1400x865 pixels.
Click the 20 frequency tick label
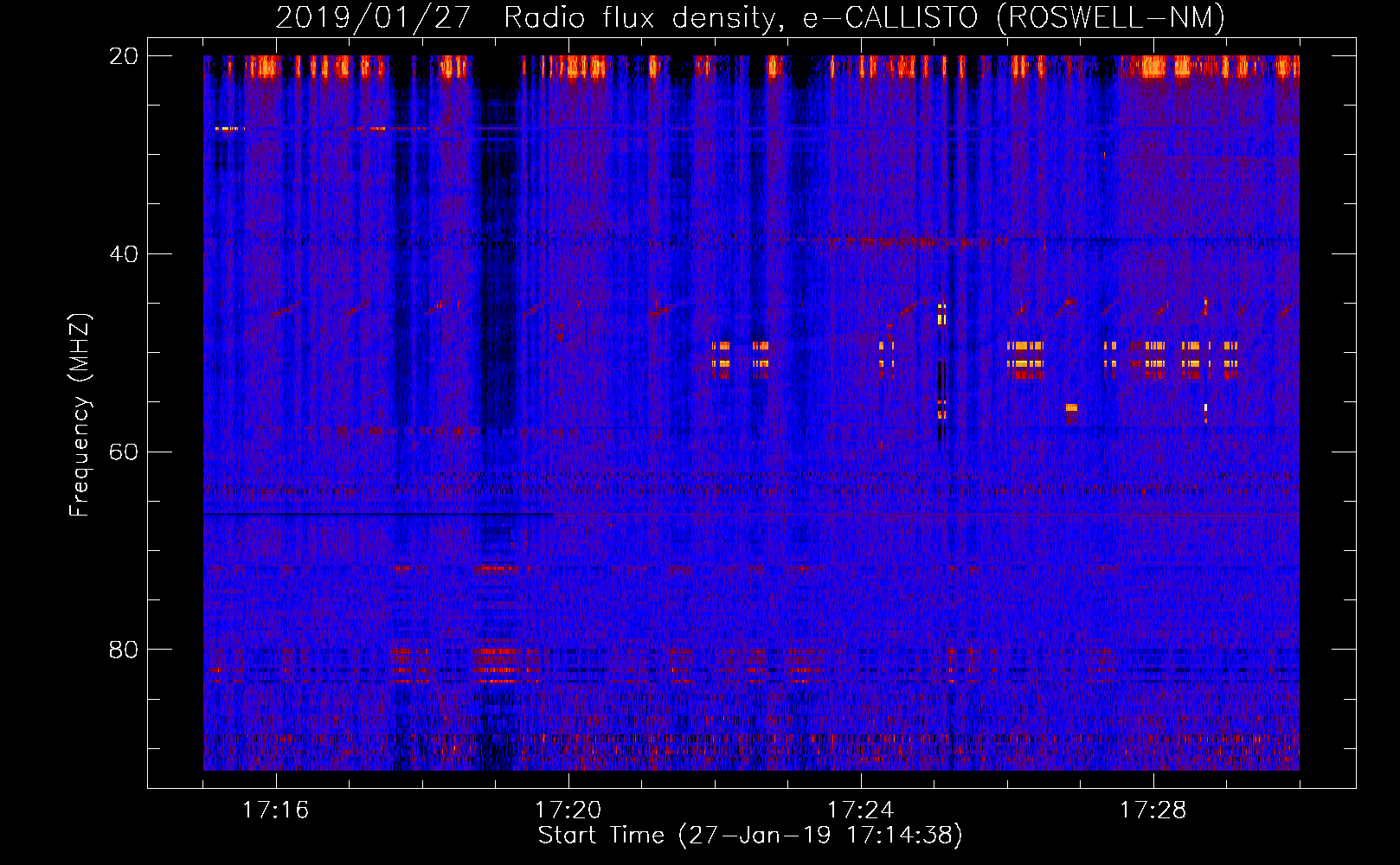tap(123, 56)
